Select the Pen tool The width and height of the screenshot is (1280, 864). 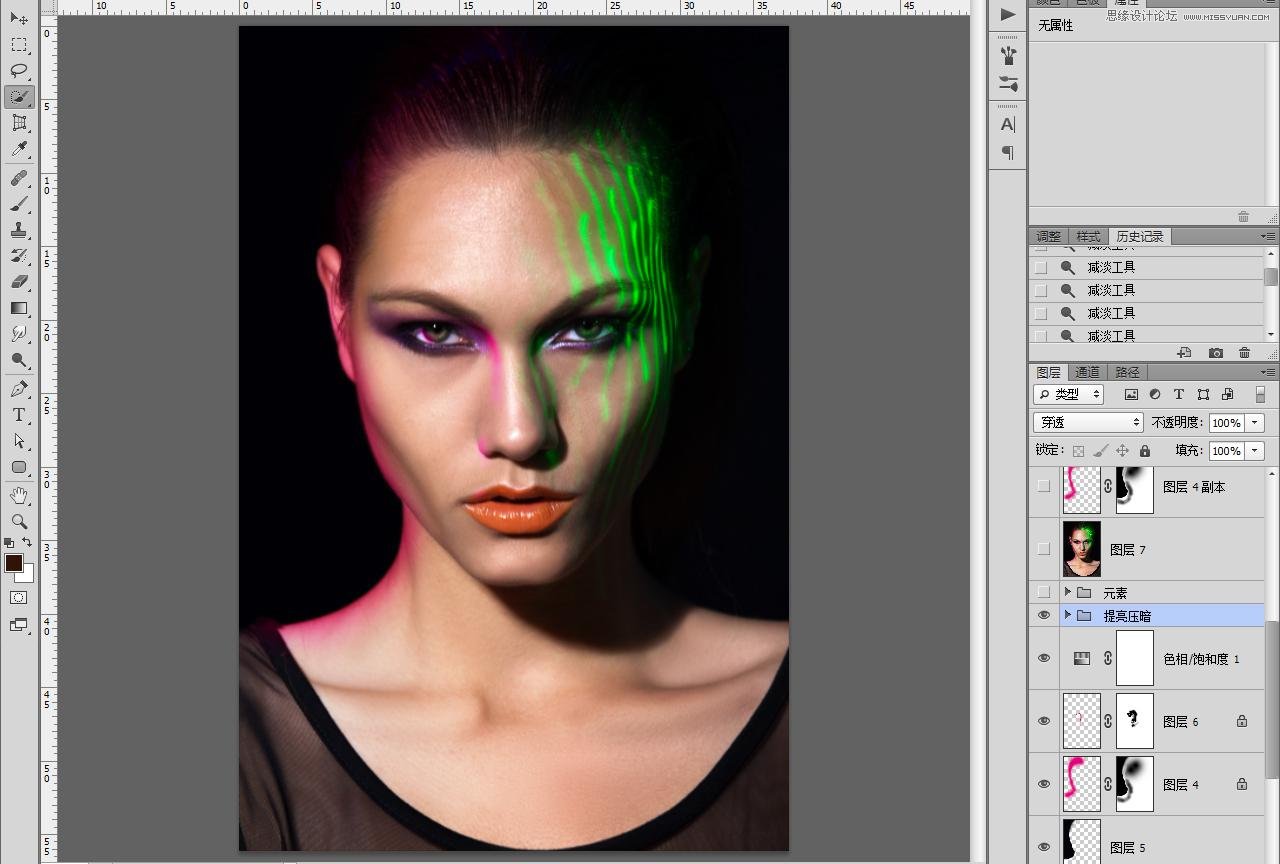(x=19, y=389)
